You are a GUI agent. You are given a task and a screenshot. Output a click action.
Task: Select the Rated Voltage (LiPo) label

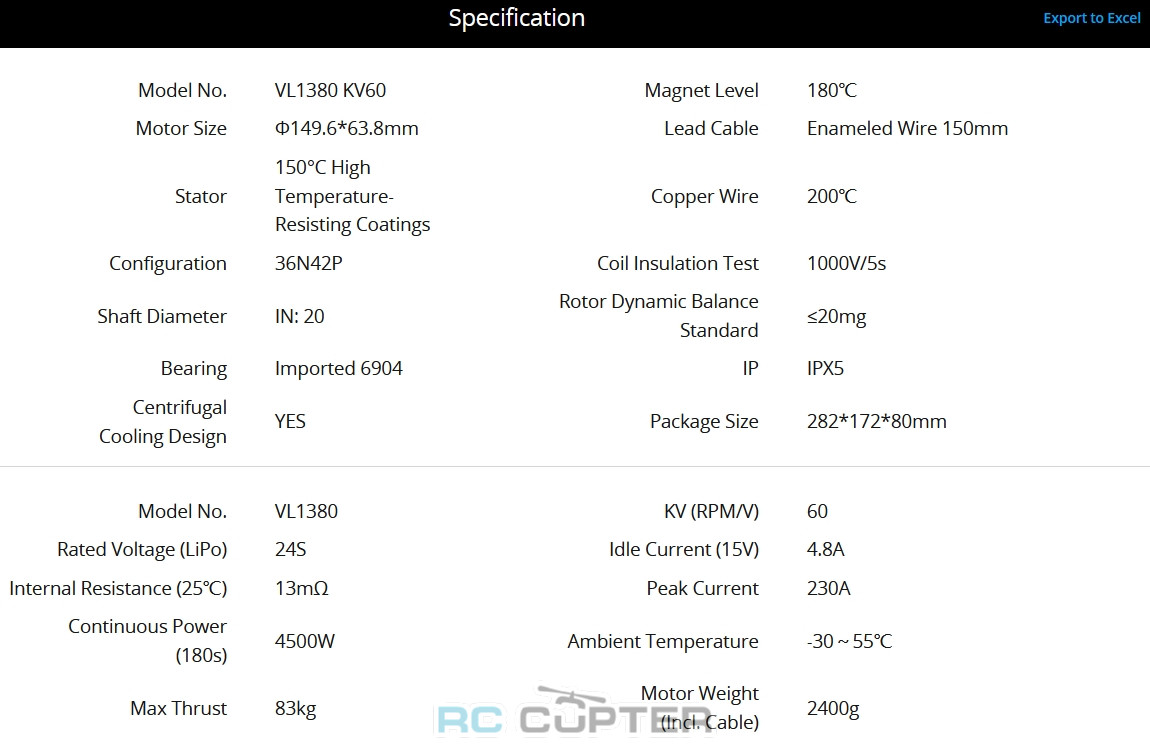coord(142,549)
